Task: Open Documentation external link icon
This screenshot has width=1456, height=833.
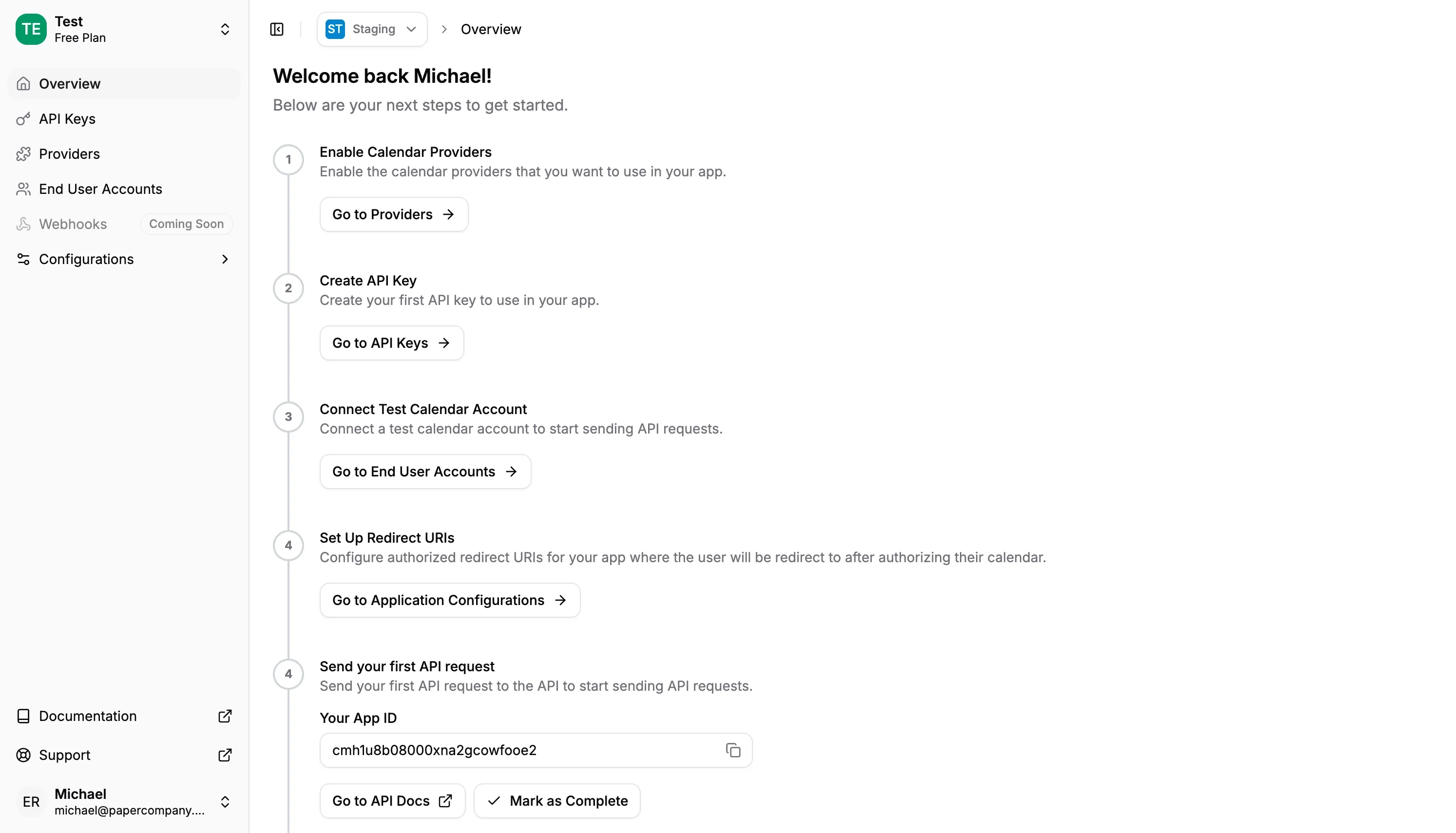Action: (x=225, y=716)
